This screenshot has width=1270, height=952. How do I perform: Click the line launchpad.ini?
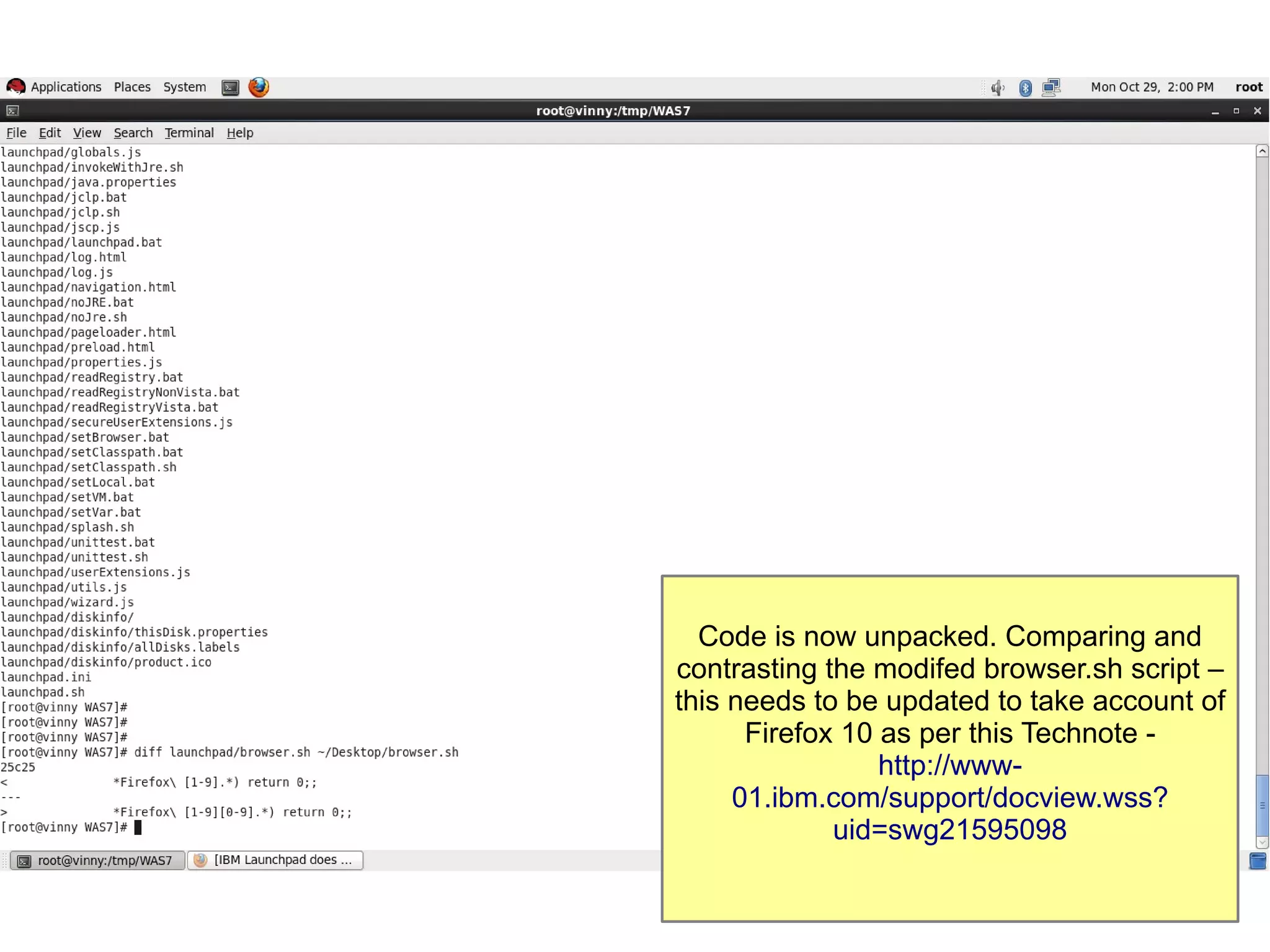46,677
